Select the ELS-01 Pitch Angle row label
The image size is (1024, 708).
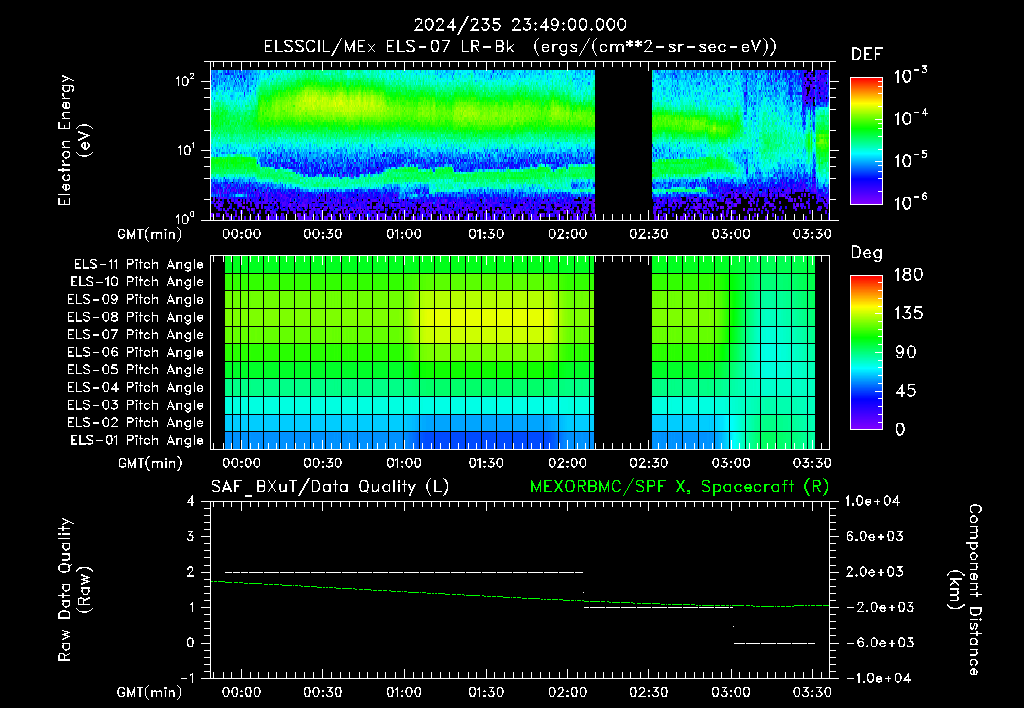click(137, 440)
